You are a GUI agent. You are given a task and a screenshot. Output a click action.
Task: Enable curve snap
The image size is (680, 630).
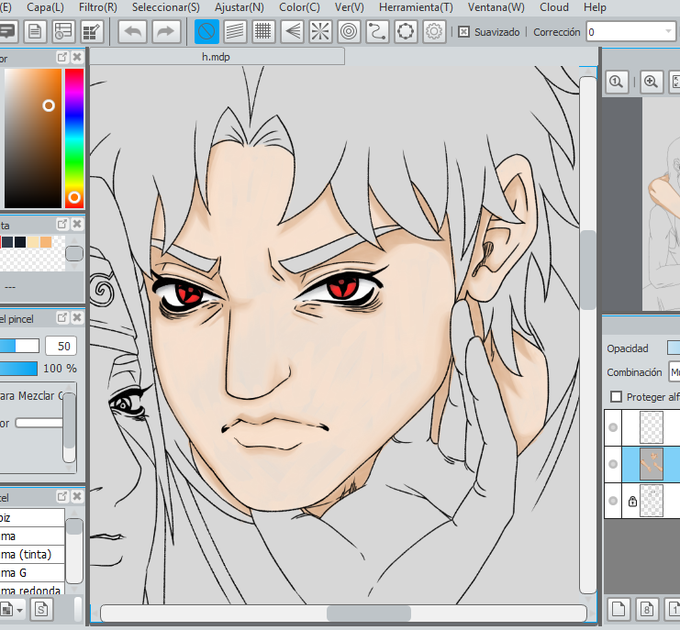377,31
